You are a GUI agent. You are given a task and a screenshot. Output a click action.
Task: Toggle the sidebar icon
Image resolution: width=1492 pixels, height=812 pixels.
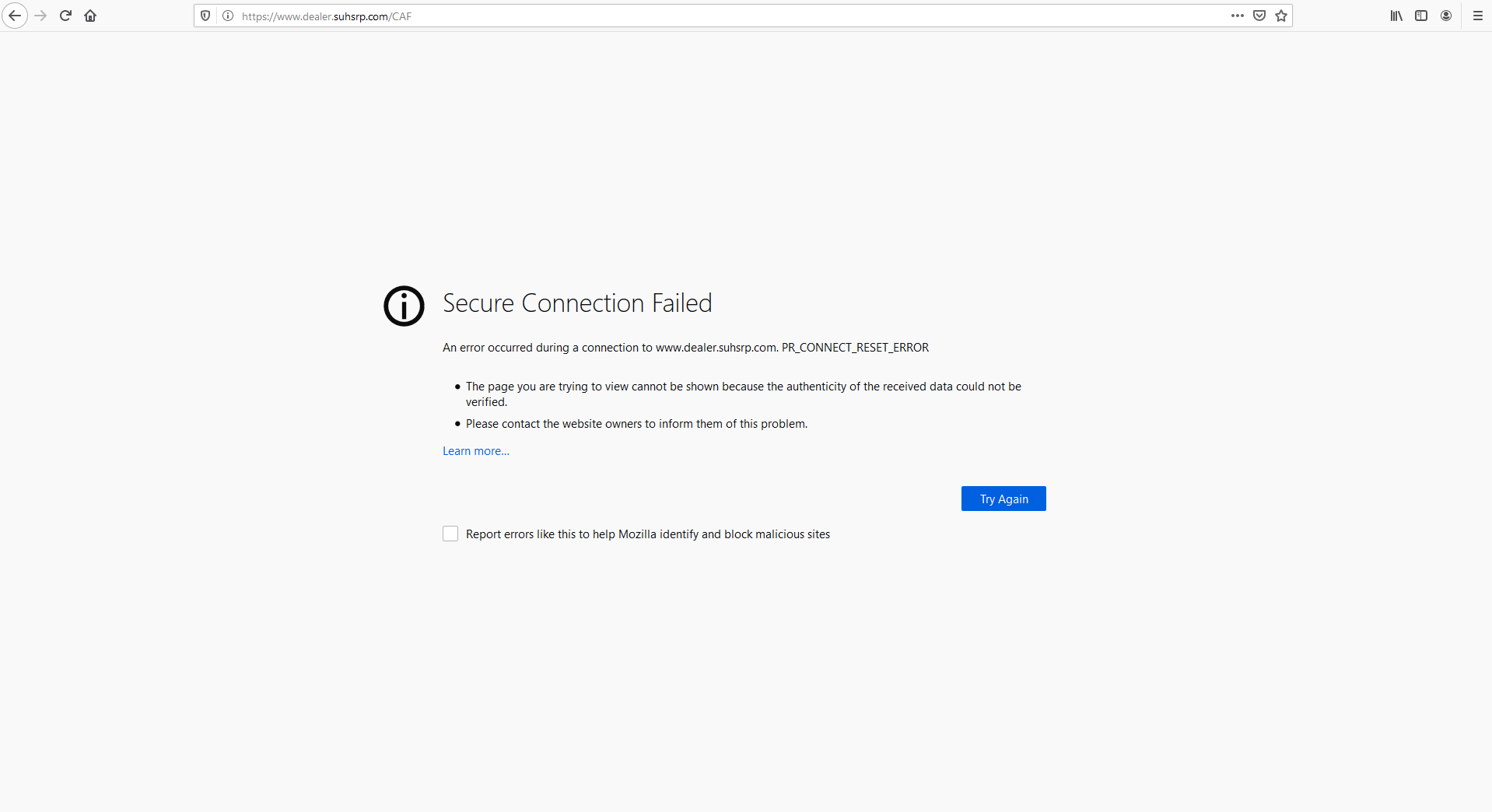(1421, 16)
